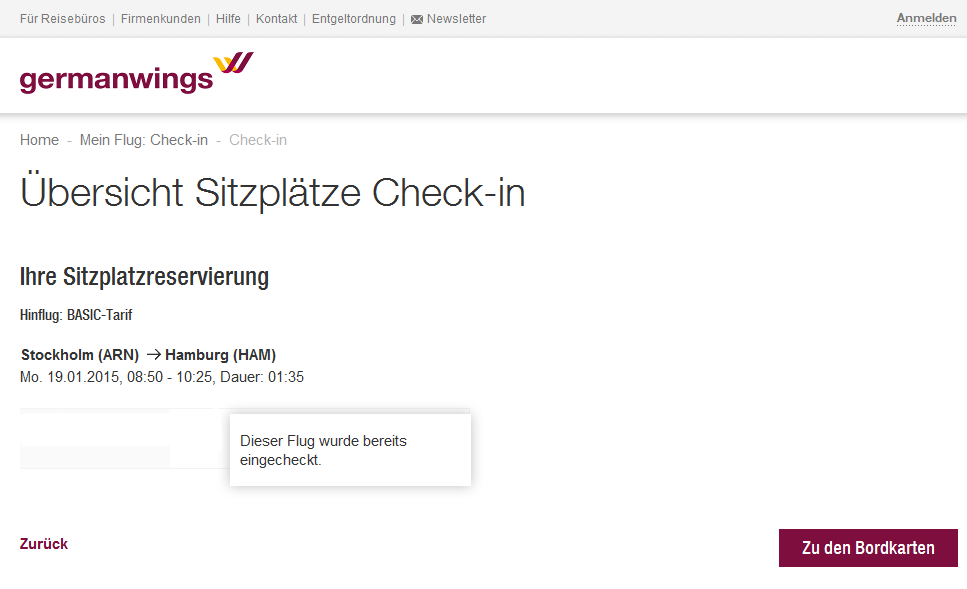Open the Für Reisebüros link
This screenshot has width=967, height=589.
click(62, 19)
